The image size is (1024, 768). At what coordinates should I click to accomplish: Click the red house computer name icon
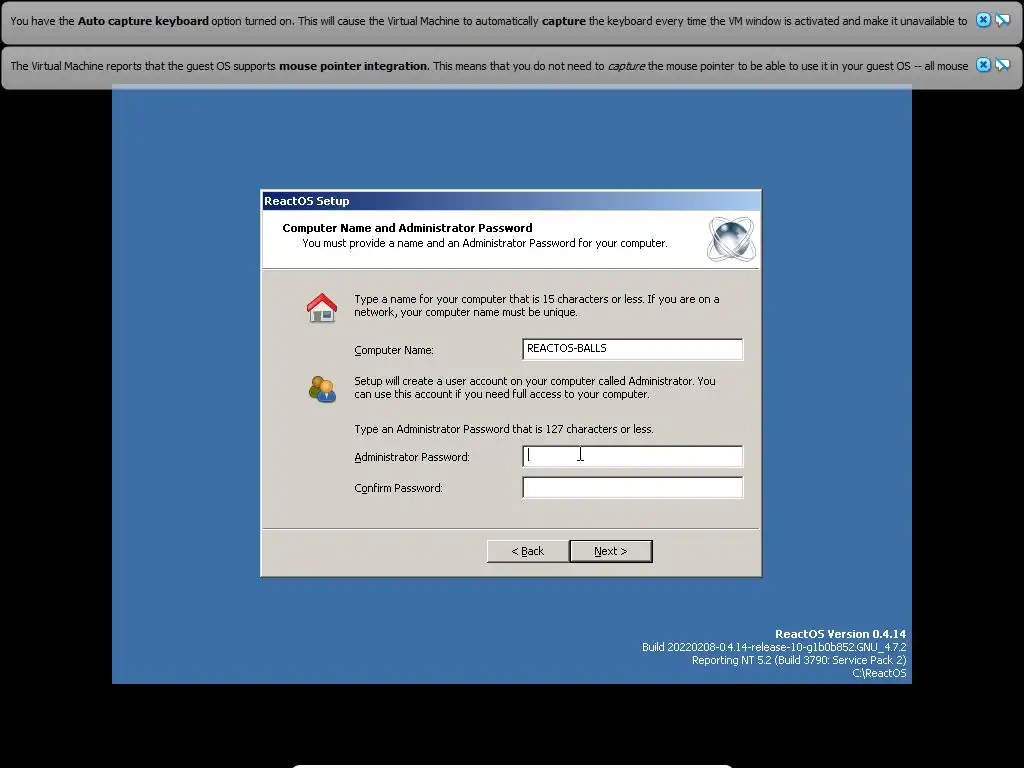click(322, 308)
